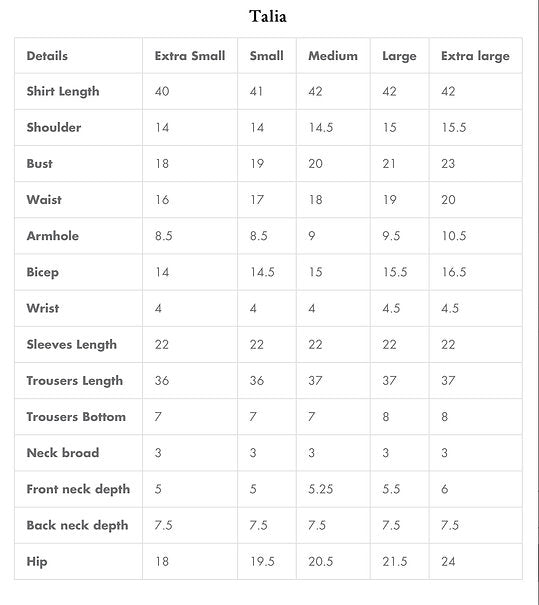Click the Talia title heading

pos(268,17)
